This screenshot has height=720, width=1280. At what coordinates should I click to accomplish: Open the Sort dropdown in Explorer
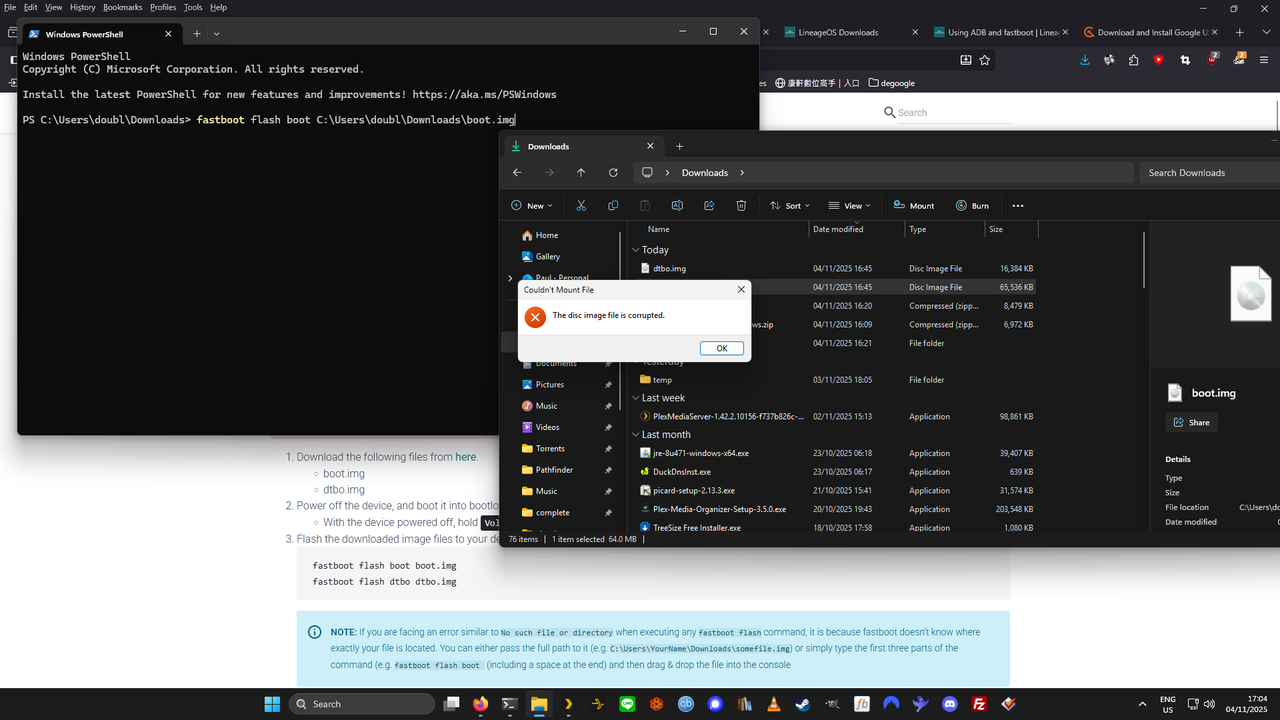pyautogui.click(x=789, y=205)
